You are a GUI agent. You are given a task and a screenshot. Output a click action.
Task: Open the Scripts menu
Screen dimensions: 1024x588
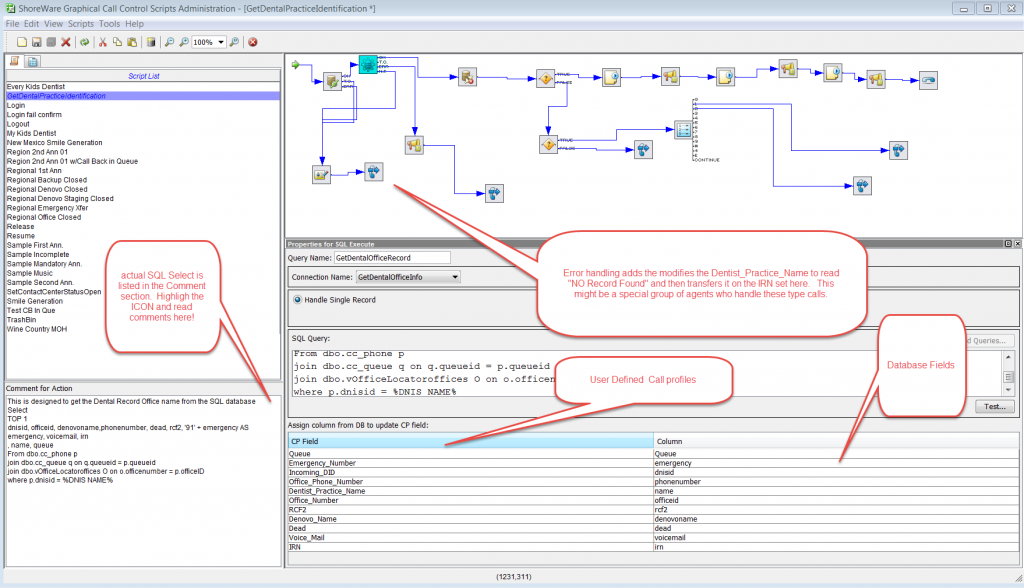pos(80,23)
